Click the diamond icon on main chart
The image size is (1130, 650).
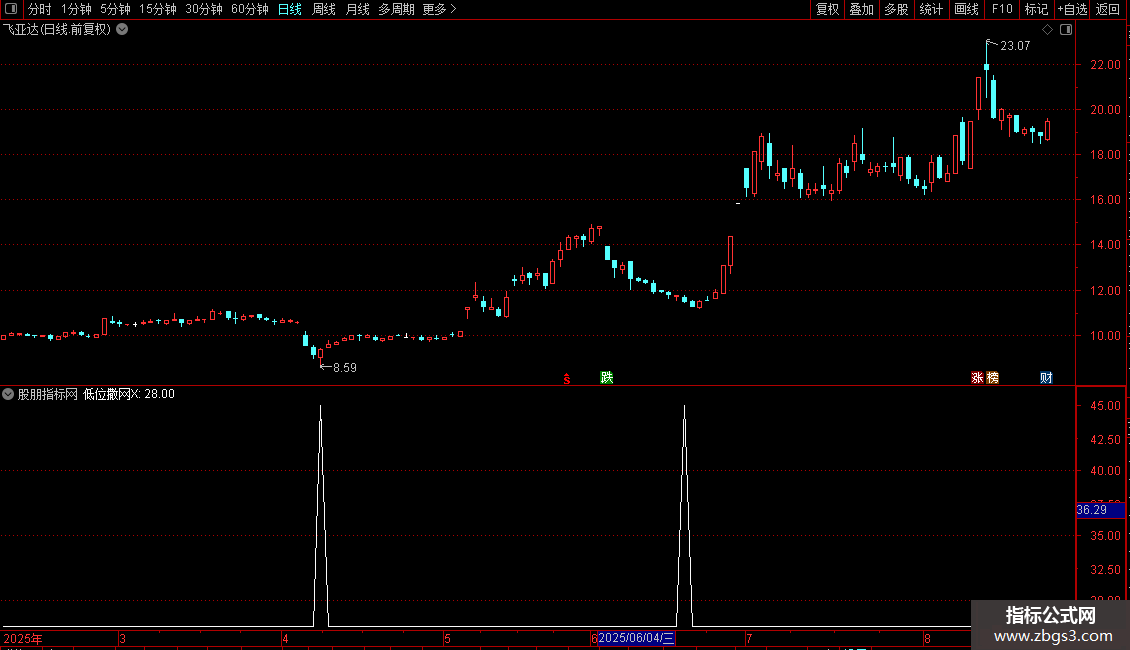(1048, 30)
